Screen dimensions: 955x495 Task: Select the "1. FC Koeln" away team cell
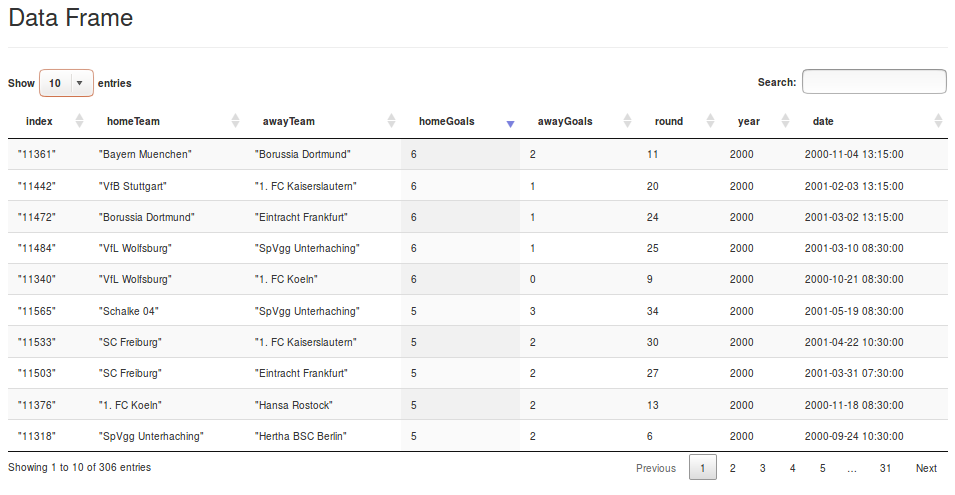click(x=286, y=279)
